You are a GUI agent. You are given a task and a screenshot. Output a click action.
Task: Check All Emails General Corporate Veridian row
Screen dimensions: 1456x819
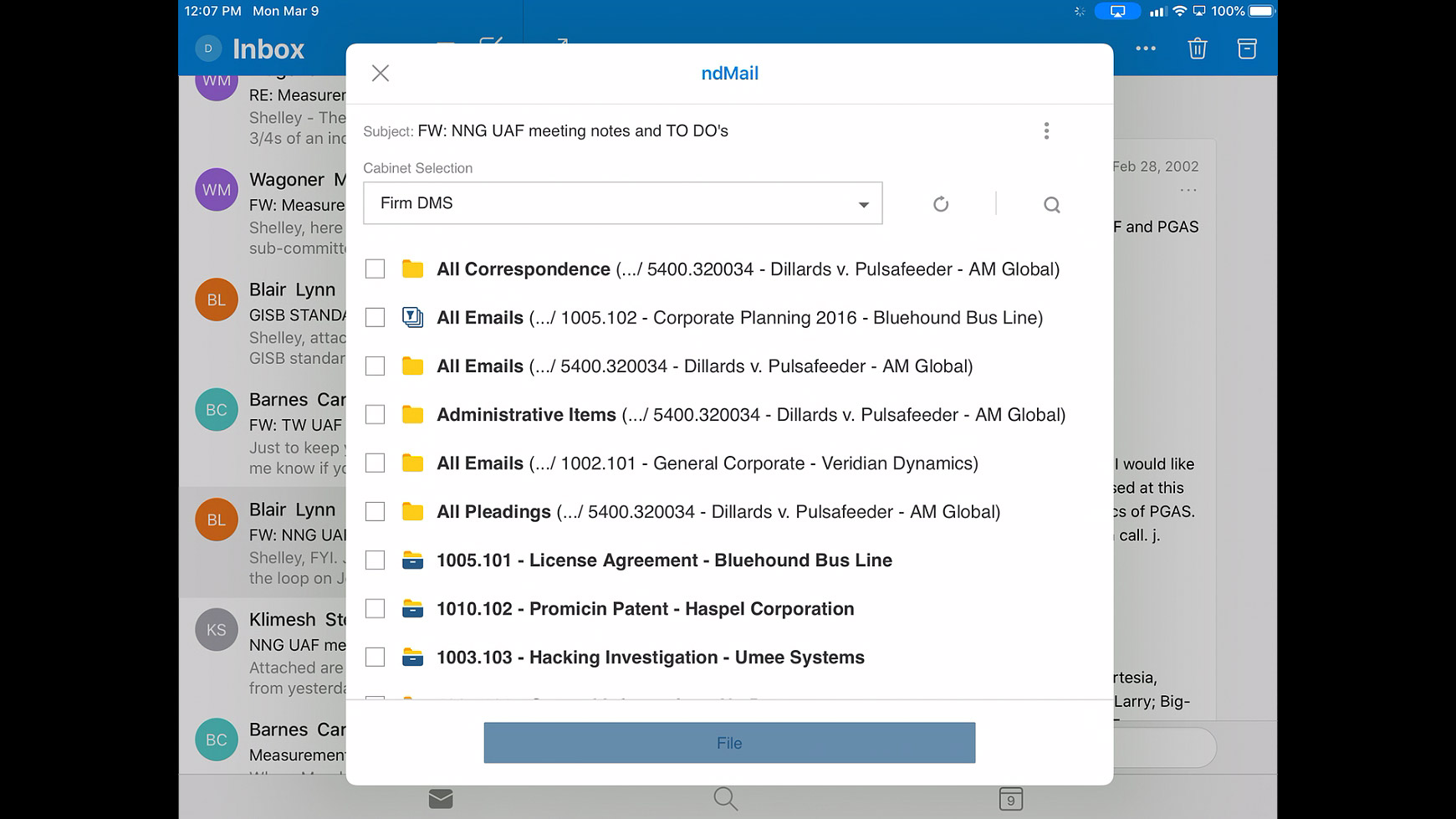[x=375, y=463]
